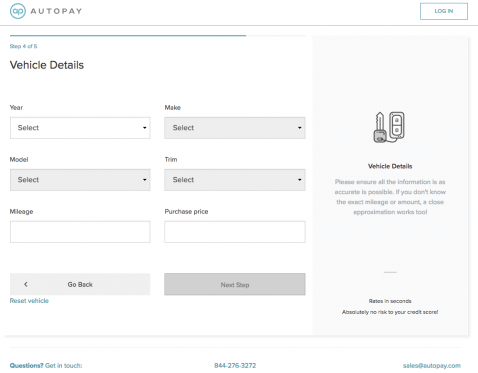The image size is (478, 373).
Task: Click the back chevron on Go Back
Action: coord(26,284)
